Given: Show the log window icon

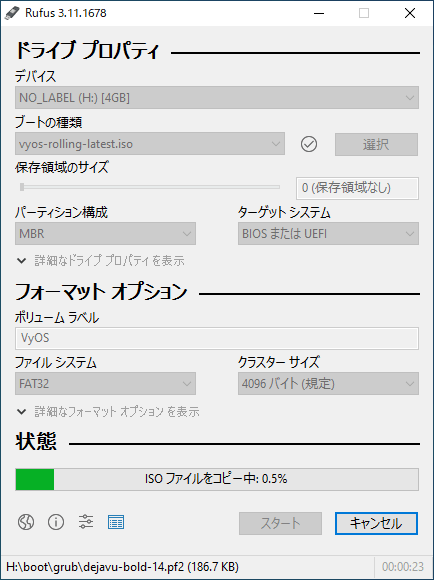Looking at the screenshot, I should tap(116, 522).
